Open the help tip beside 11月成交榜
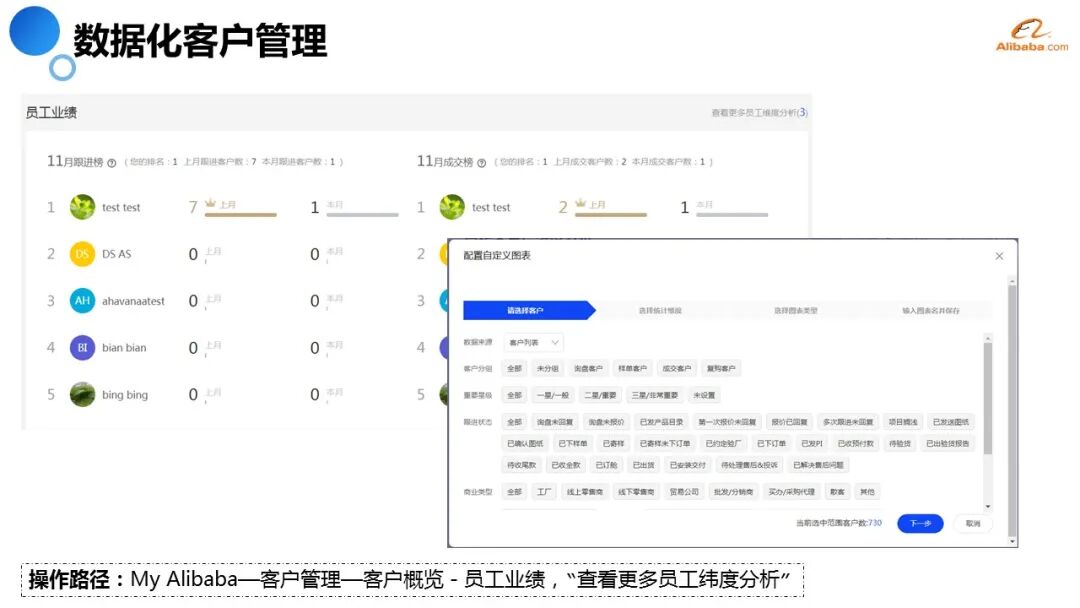The height and width of the screenshot is (608, 1080). (x=482, y=160)
